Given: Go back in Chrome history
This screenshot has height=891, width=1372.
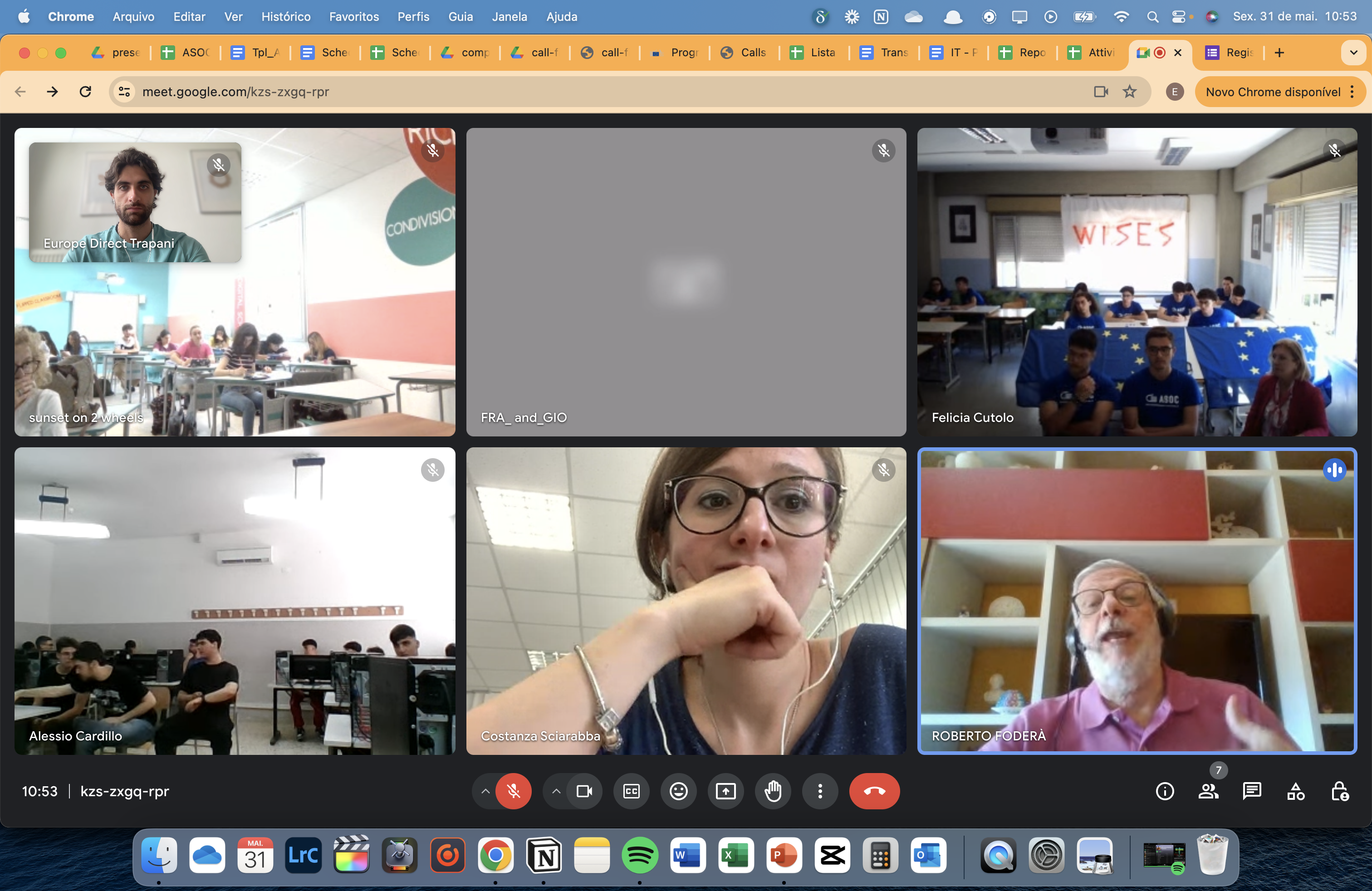Looking at the screenshot, I should pos(20,92).
